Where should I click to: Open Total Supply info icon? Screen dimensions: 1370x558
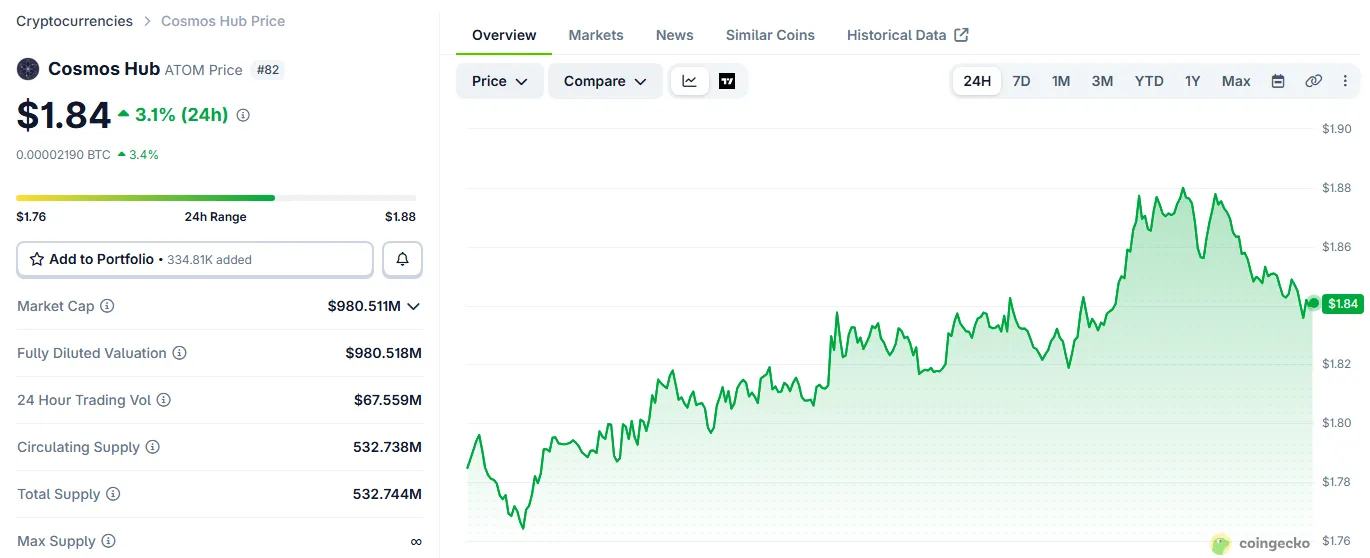point(113,494)
